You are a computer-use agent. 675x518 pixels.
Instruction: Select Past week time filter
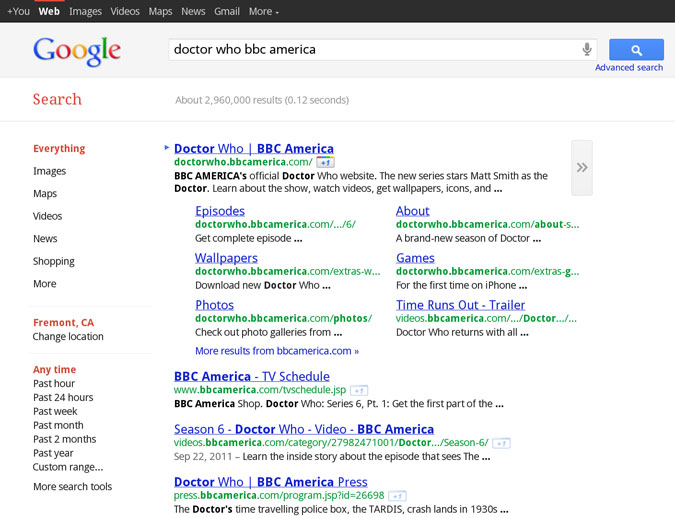[55, 411]
